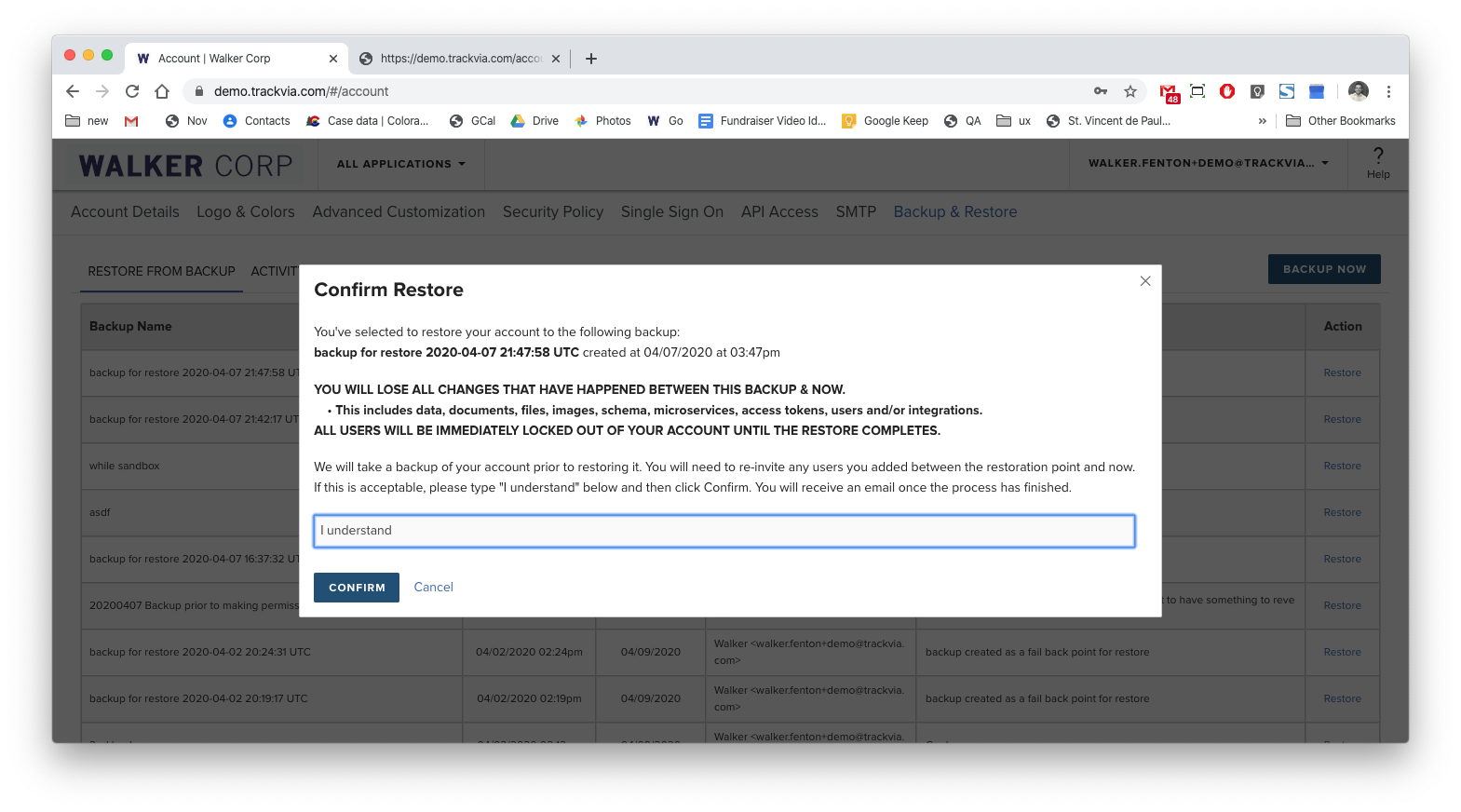The height and width of the screenshot is (812, 1461).
Task: Open the Fundraiser Video Ideas bookmark
Action: coord(763,121)
